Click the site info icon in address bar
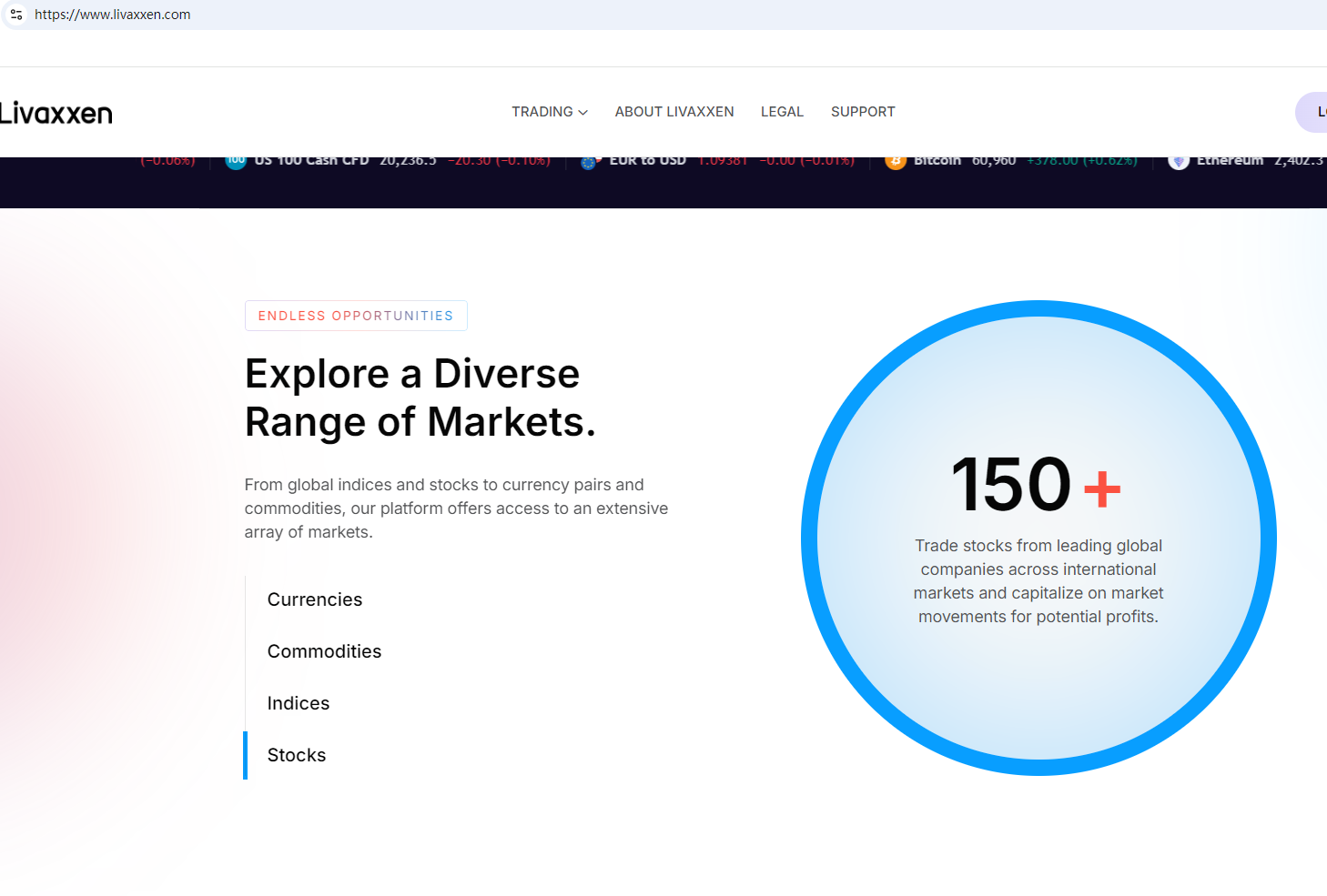Screen dimensions: 1327x896 point(16,15)
